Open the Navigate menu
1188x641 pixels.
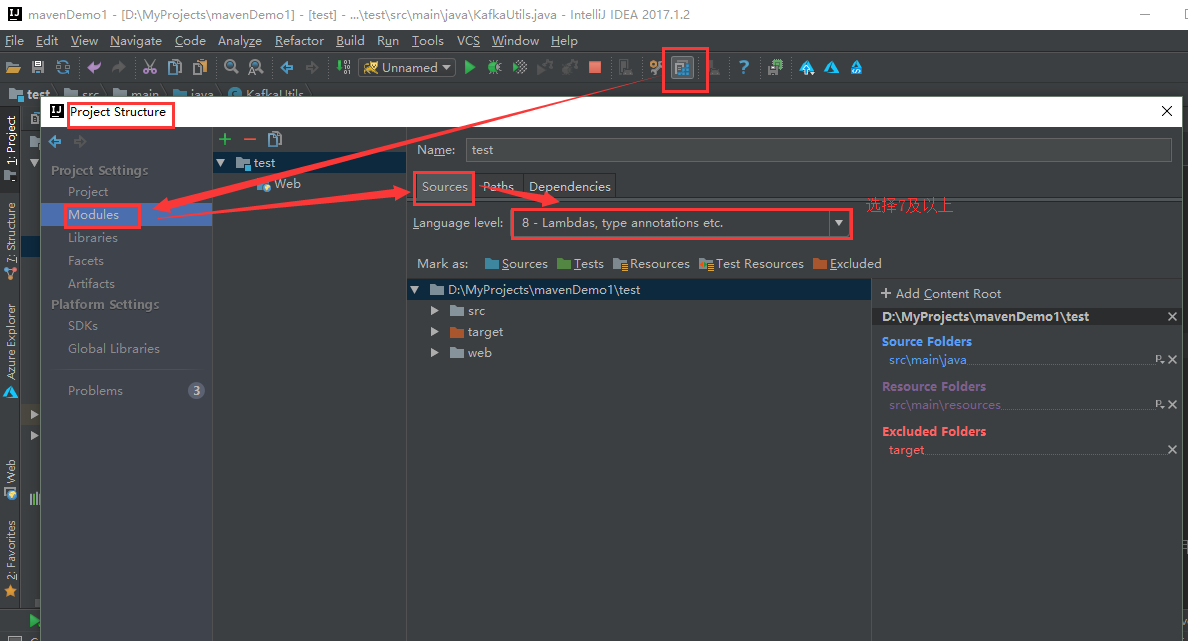[136, 41]
